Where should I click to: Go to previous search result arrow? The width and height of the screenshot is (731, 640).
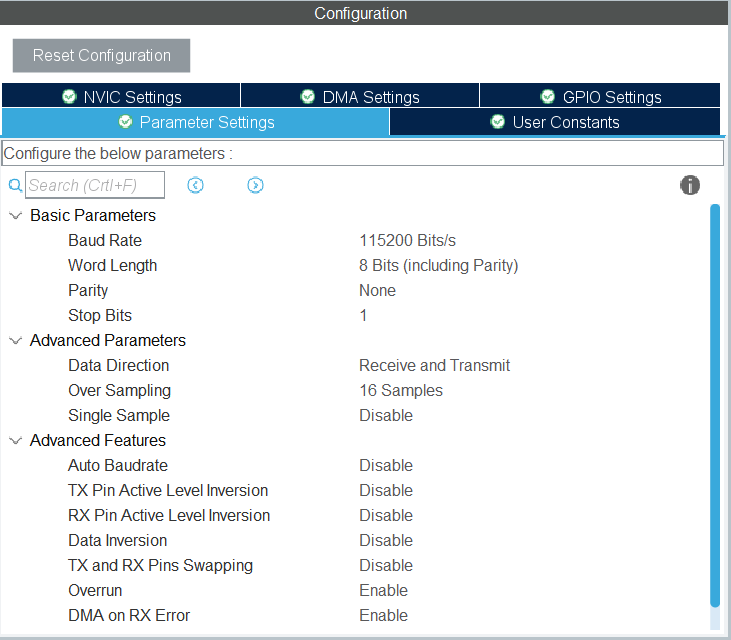195,185
